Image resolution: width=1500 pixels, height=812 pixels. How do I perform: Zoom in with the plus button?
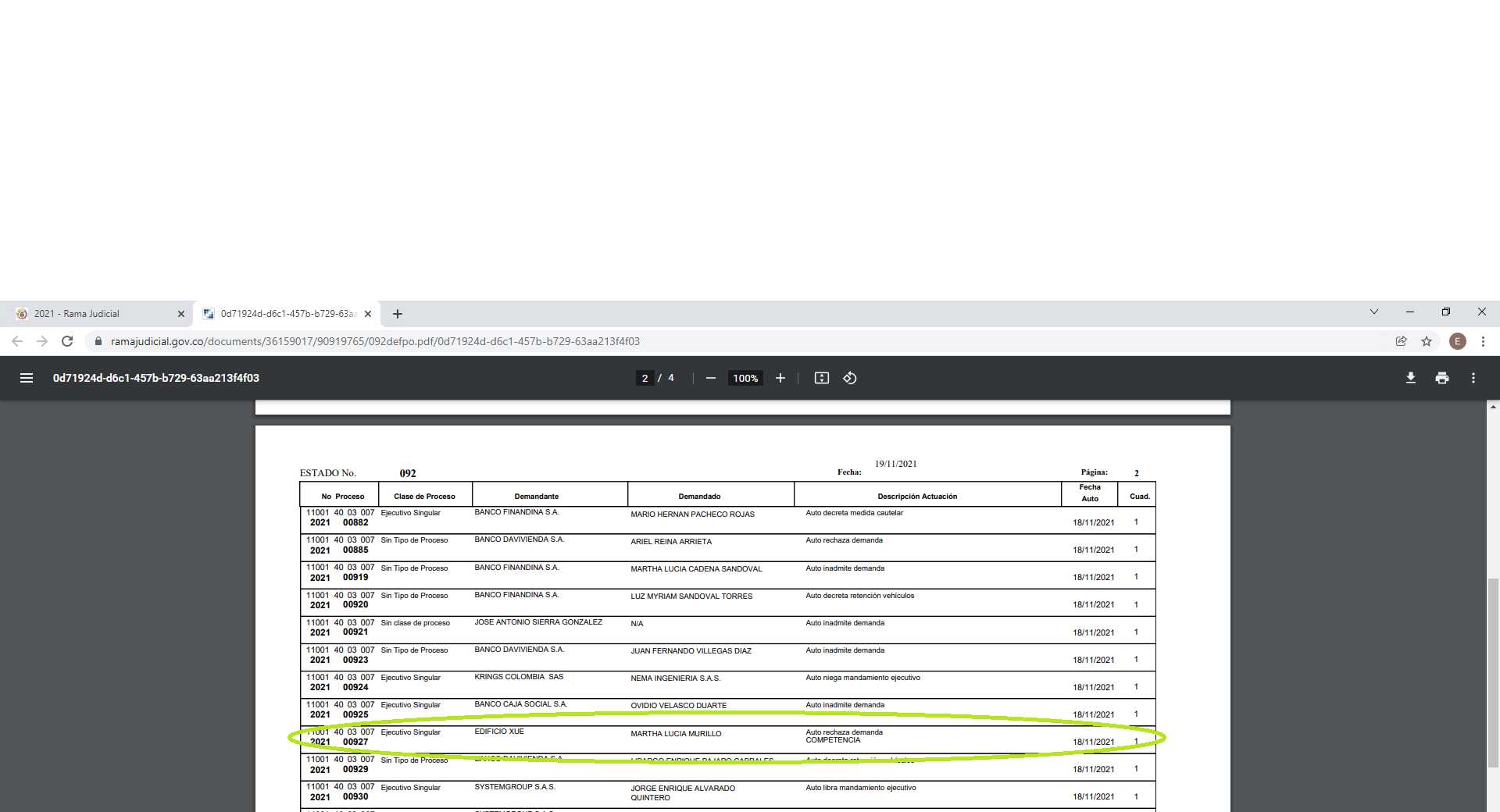click(x=780, y=378)
